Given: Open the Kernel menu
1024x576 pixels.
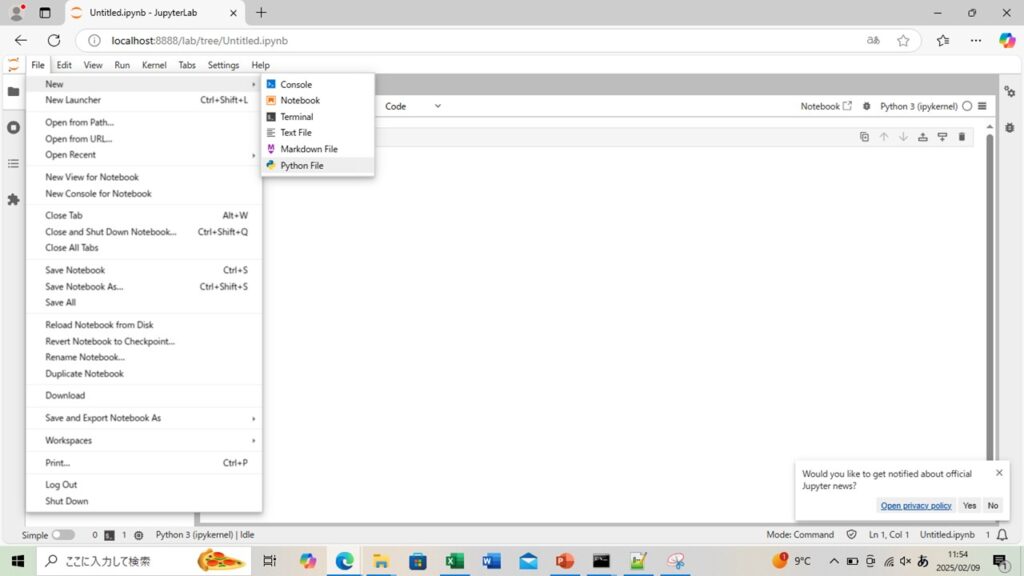Looking at the screenshot, I should [154, 65].
